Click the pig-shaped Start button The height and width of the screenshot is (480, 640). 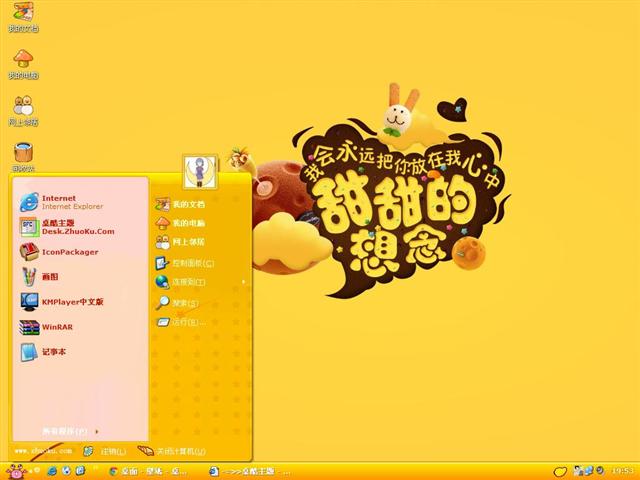pyautogui.click(x=16, y=471)
